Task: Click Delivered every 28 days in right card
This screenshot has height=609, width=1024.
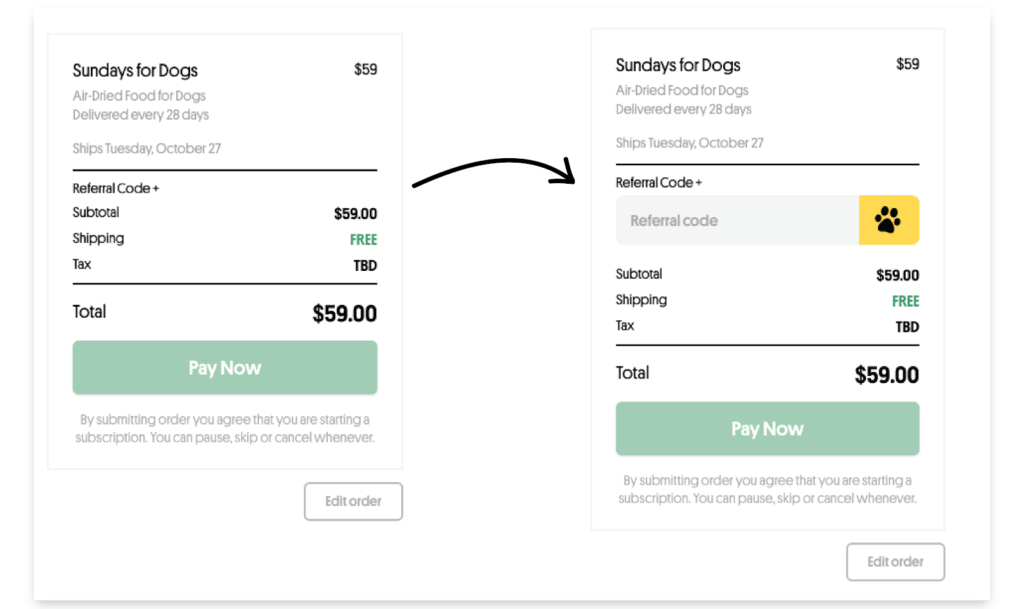Action: pyautogui.click(x=684, y=109)
